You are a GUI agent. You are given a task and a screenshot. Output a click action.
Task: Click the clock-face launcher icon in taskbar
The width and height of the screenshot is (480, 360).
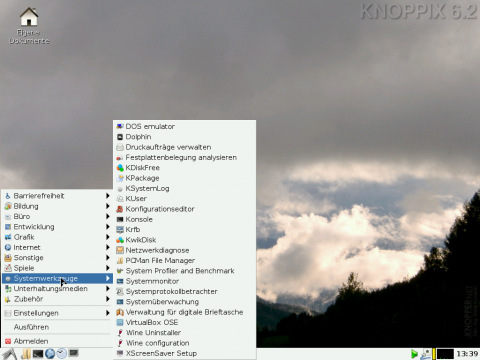61,353
